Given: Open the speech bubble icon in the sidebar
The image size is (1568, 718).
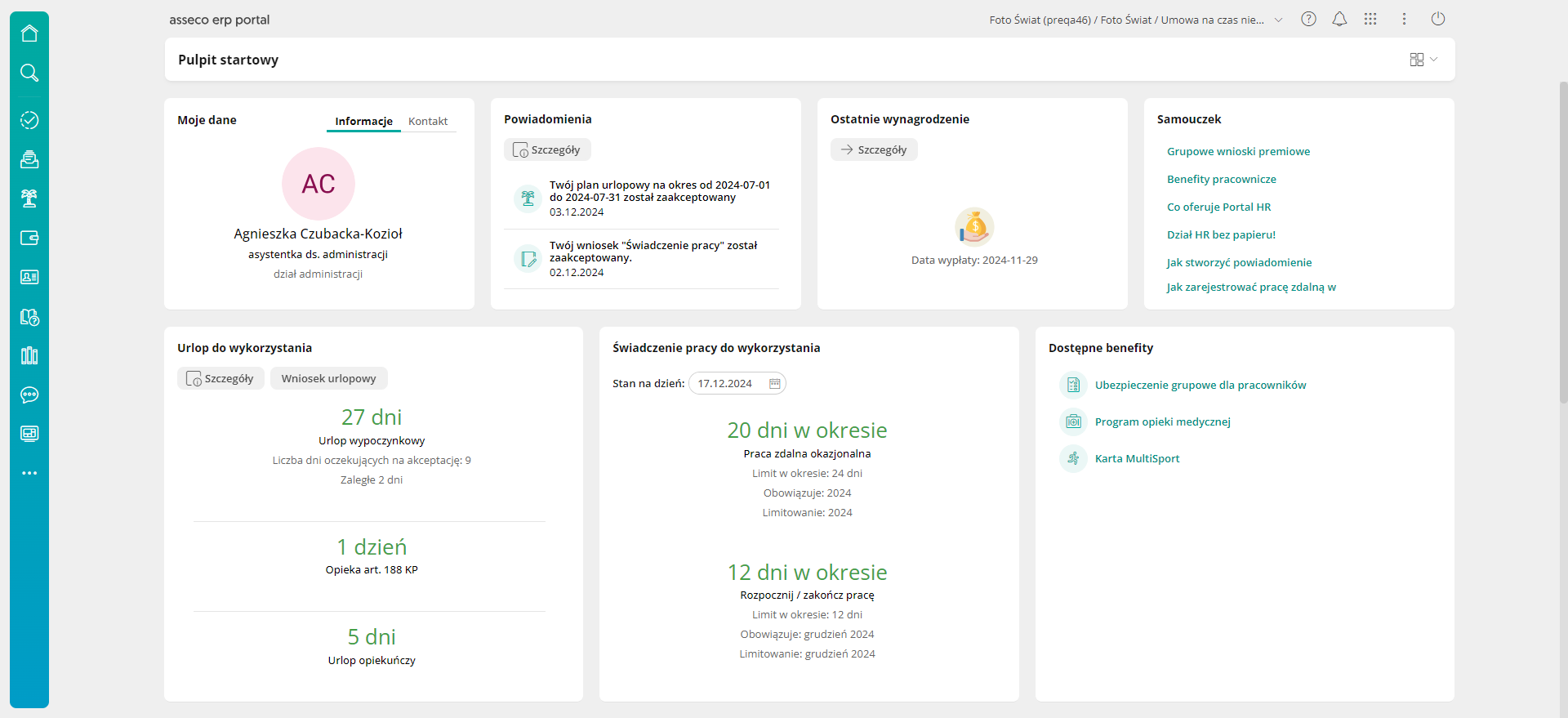Looking at the screenshot, I should [x=29, y=395].
